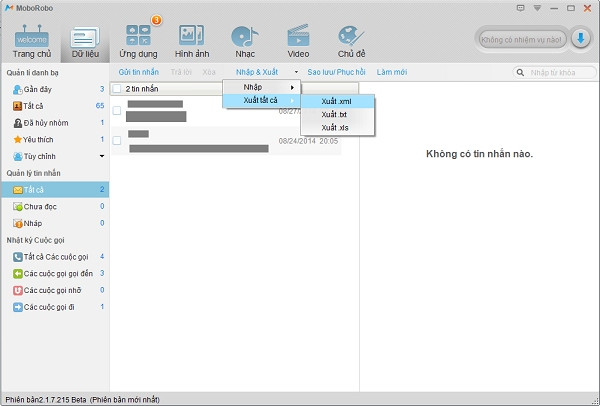
Task: Open the Nhạc music icon
Action: [x=245, y=36]
